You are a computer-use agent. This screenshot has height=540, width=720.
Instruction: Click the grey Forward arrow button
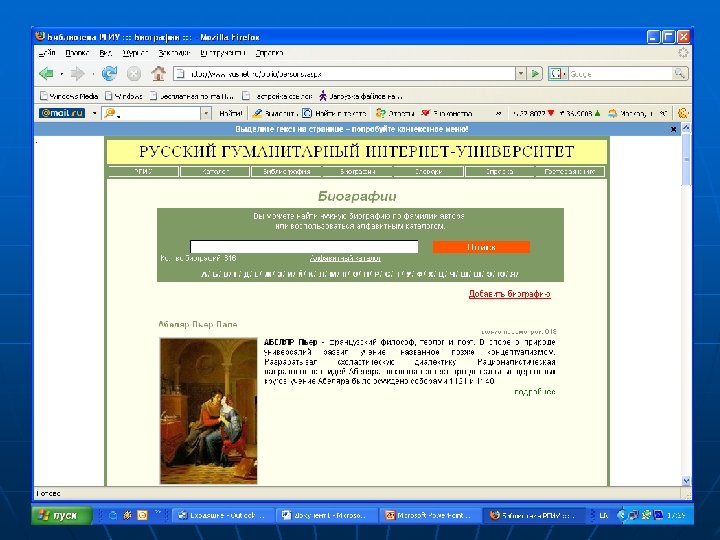[x=78, y=73]
